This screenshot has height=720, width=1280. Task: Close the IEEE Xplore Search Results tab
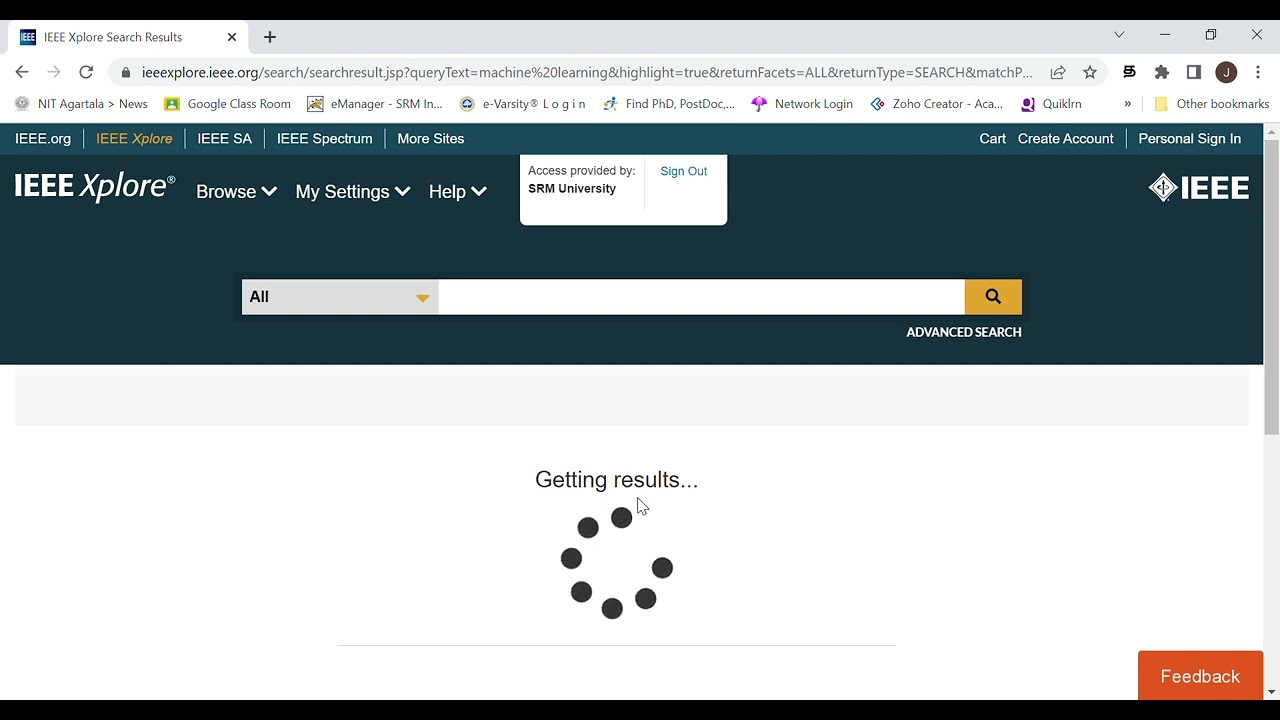pyautogui.click(x=232, y=37)
